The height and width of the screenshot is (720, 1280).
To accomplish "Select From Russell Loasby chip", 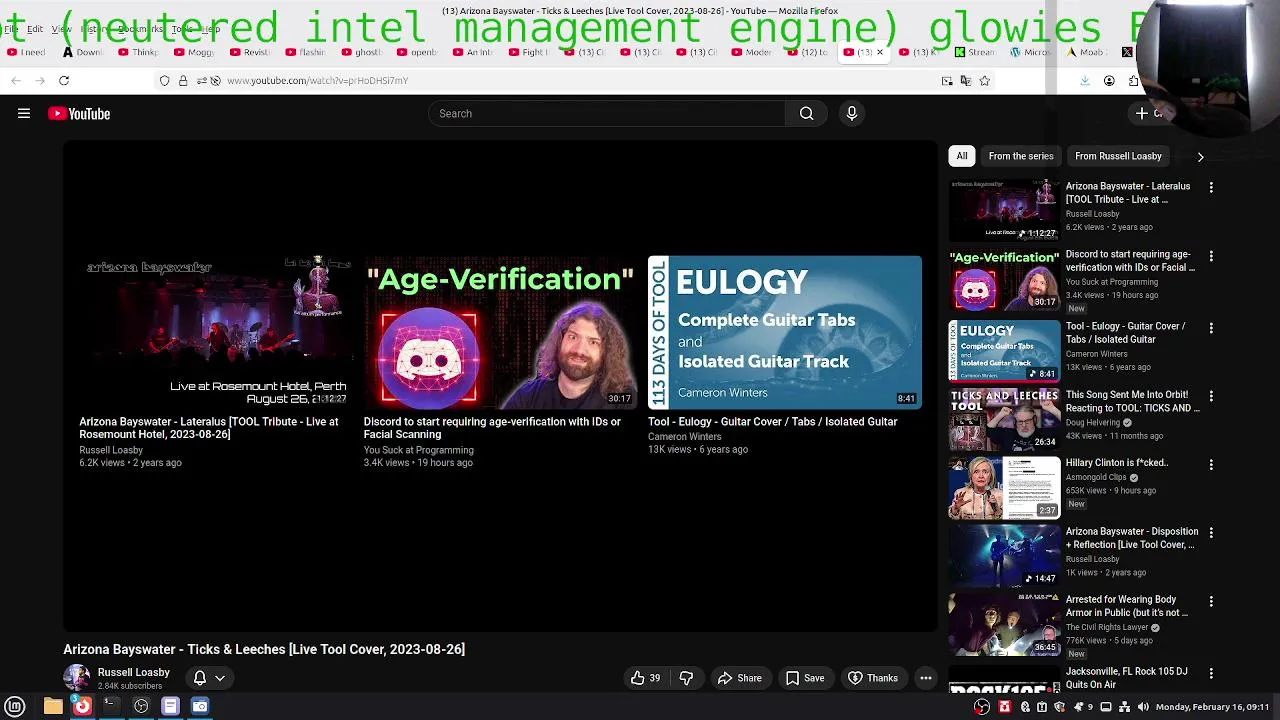I will (x=1118, y=156).
